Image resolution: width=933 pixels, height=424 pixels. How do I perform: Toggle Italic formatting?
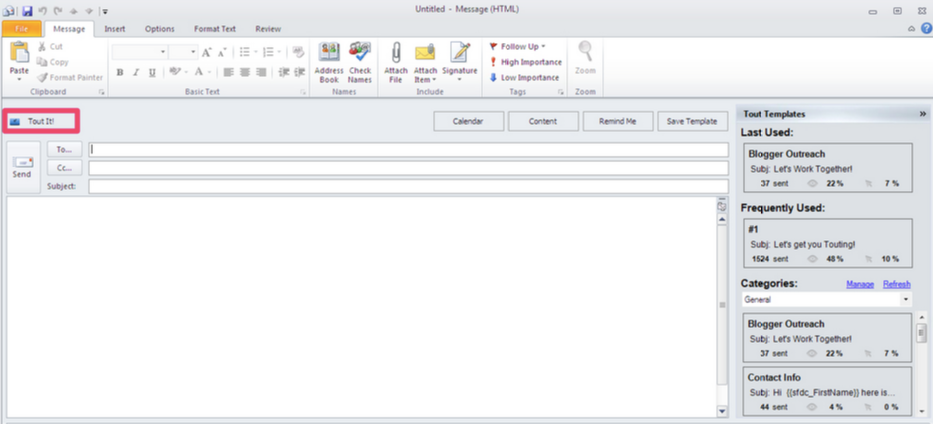pos(136,73)
